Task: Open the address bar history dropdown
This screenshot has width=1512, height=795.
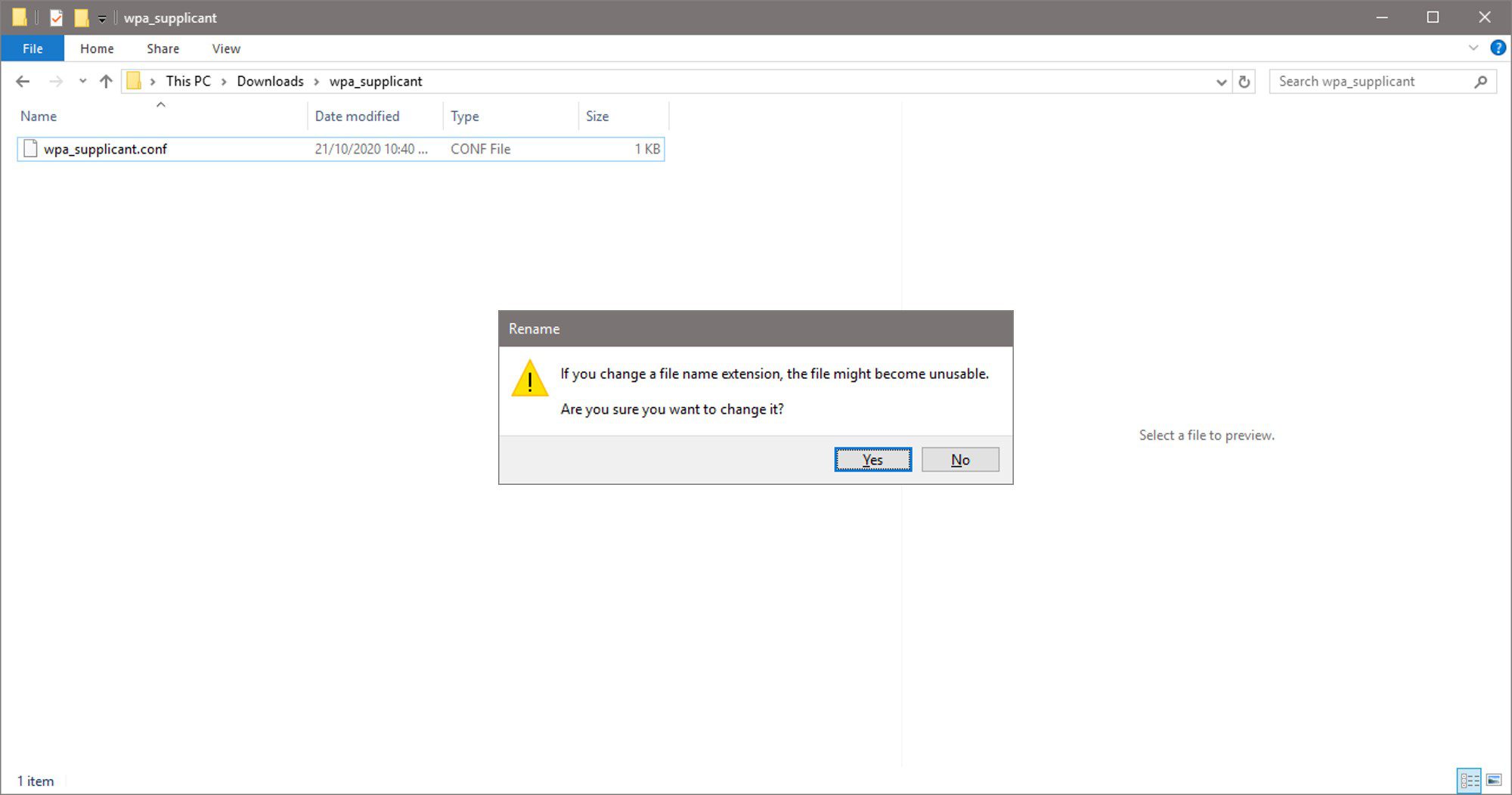Action: coord(1221,82)
